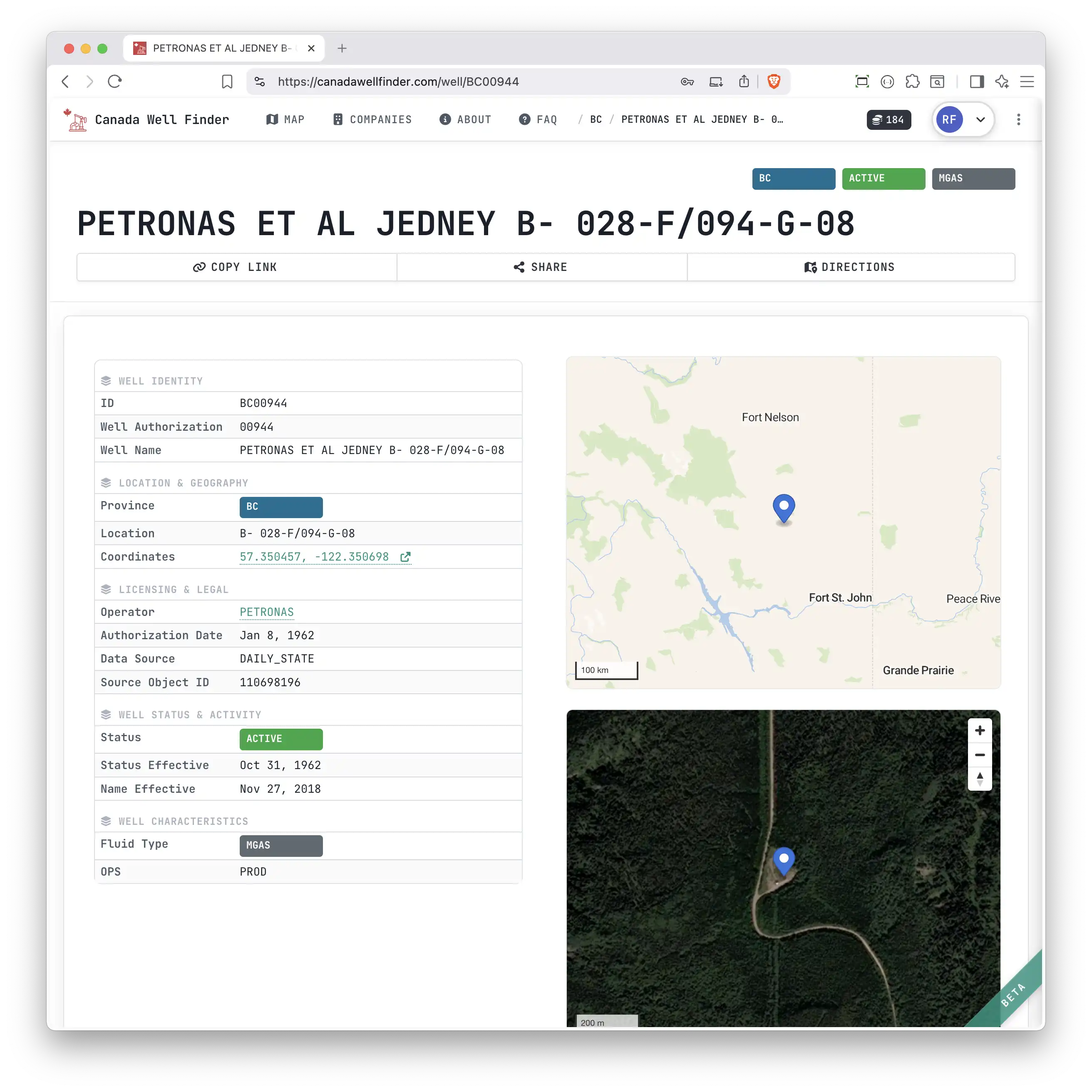1092x1092 pixels.
Task: Toggle tilt on the satellite map
Action: [980, 779]
